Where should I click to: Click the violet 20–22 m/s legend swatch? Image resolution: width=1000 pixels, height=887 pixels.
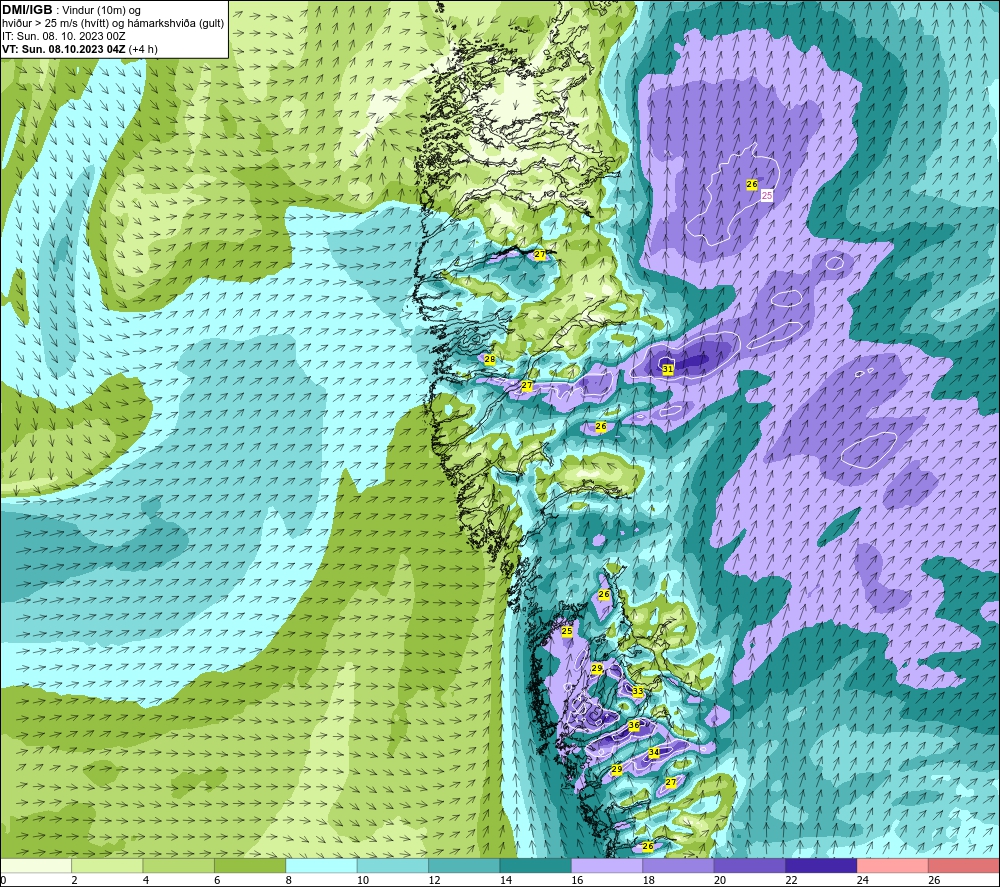coord(750,865)
